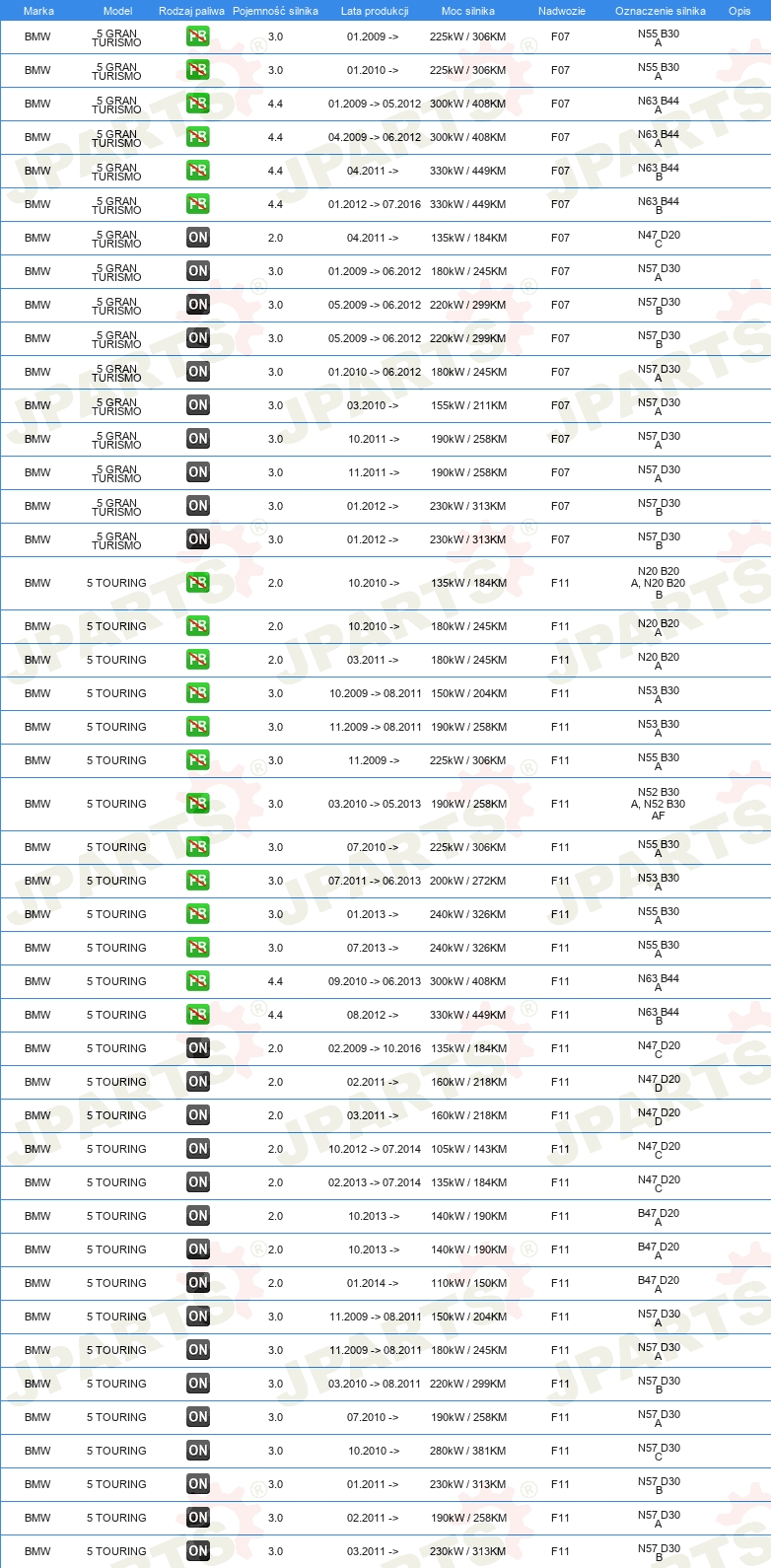Select PB icon in N52 B30 A, N52 B30 AF row
Image resolution: width=771 pixels, height=1568 pixels.
pyautogui.click(x=198, y=804)
